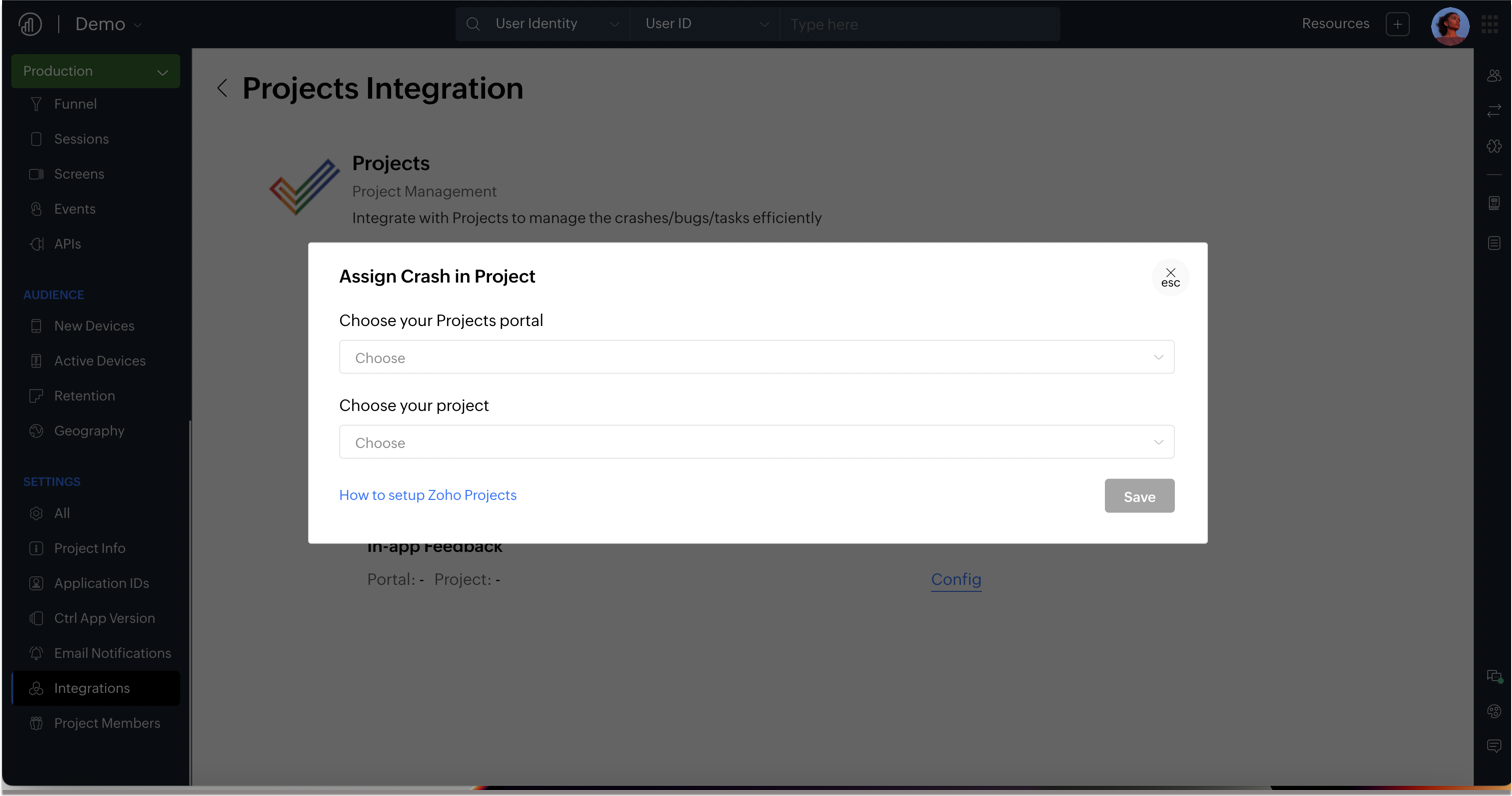Open How to setup Zoho Projects link
Image resolution: width=1512 pixels, height=796 pixels.
tap(428, 495)
